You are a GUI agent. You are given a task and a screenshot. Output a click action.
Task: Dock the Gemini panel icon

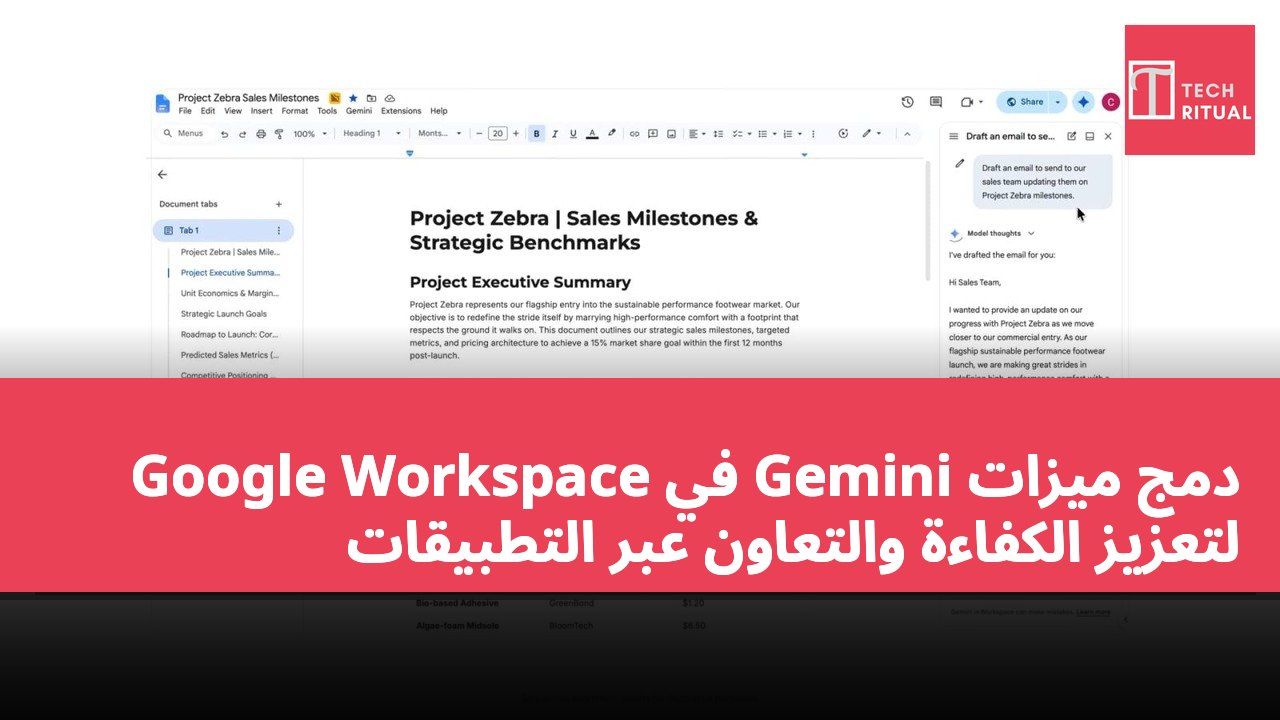(x=1090, y=136)
